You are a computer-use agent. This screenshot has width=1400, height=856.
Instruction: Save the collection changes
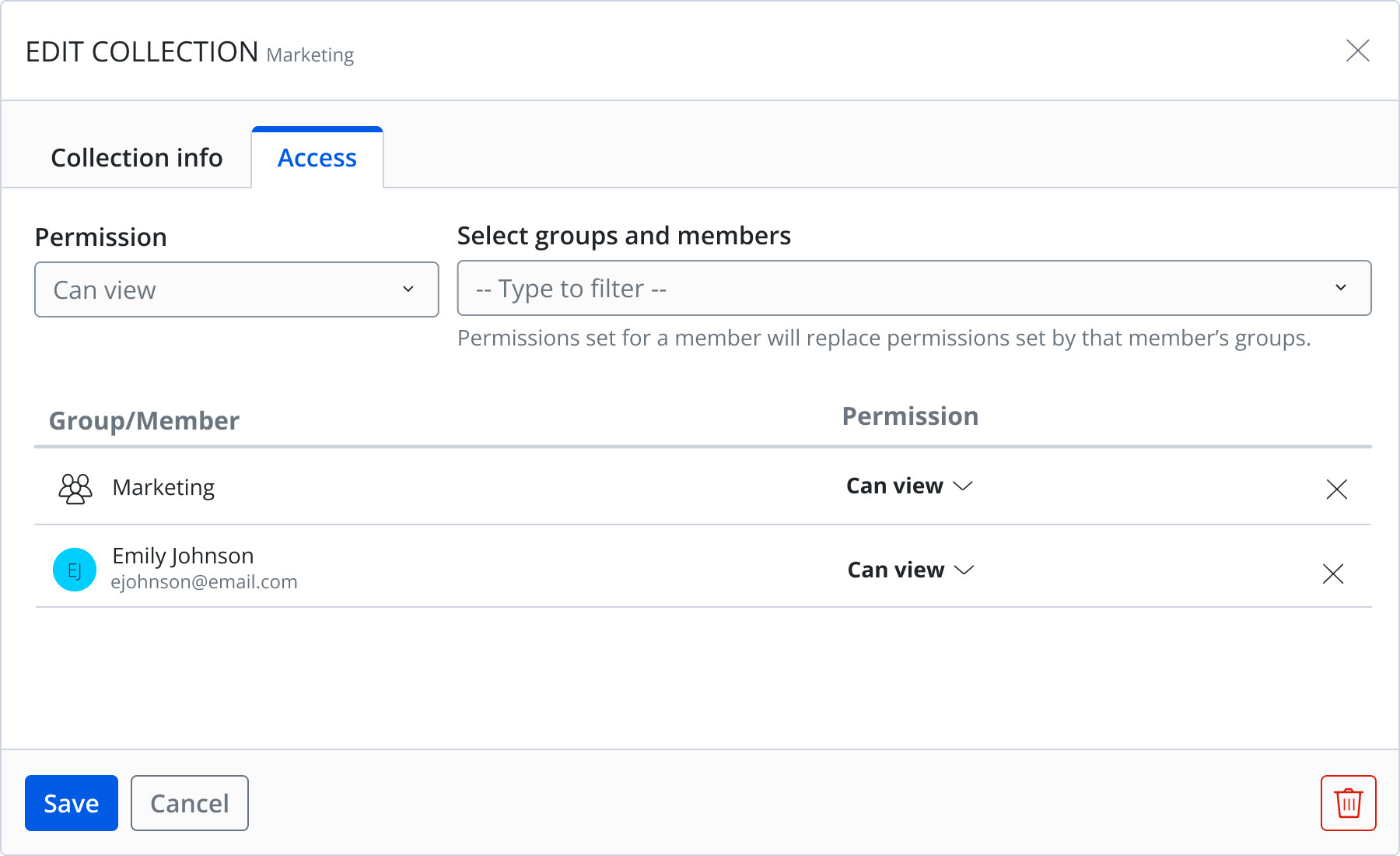tap(71, 803)
